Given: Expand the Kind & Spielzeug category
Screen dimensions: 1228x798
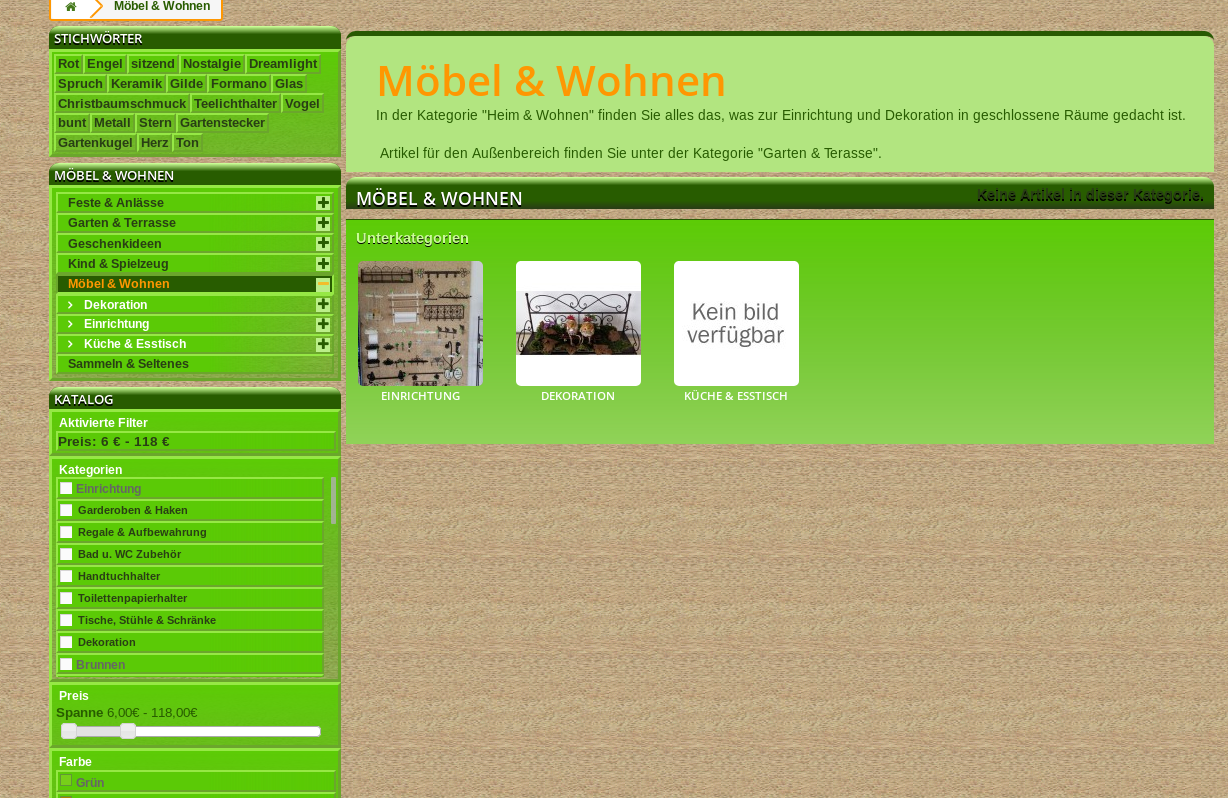Looking at the screenshot, I should point(323,264).
